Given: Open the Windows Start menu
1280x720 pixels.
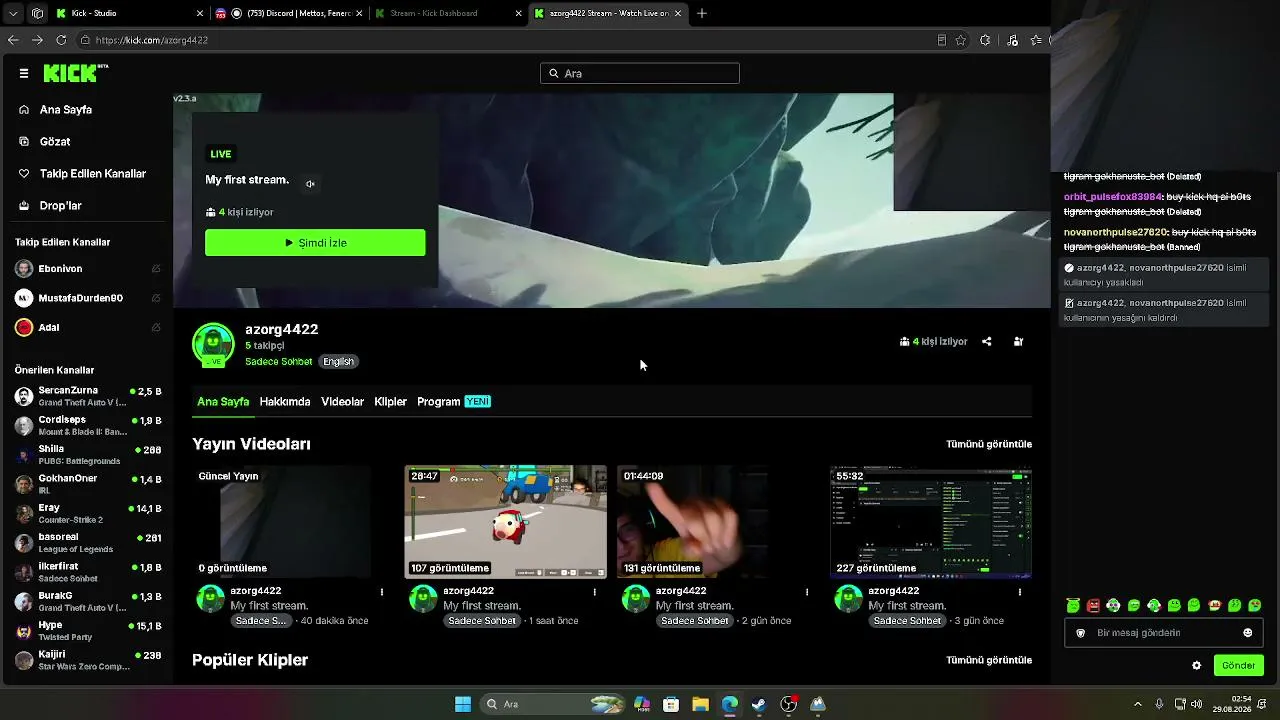Looking at the screenshot, I should (463, 704).
